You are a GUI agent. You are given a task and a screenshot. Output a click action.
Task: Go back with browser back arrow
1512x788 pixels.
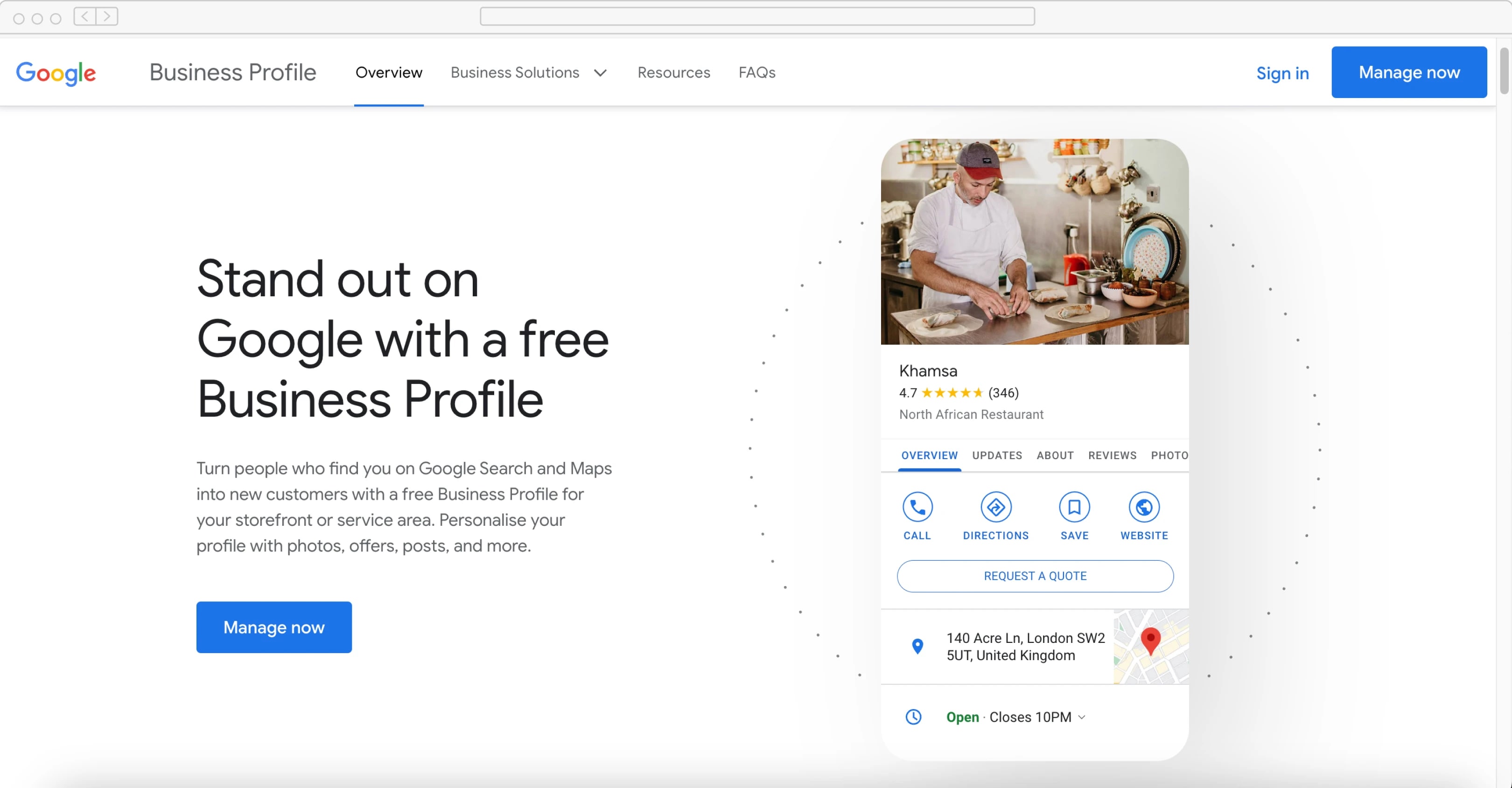(x=84, y=16)
